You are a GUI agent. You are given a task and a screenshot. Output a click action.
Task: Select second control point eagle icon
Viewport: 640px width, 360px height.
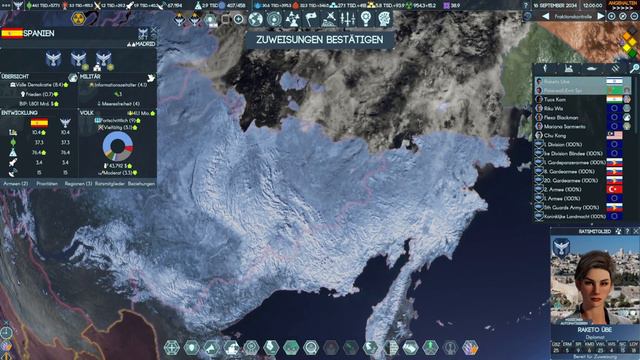(x=78, y=60)
